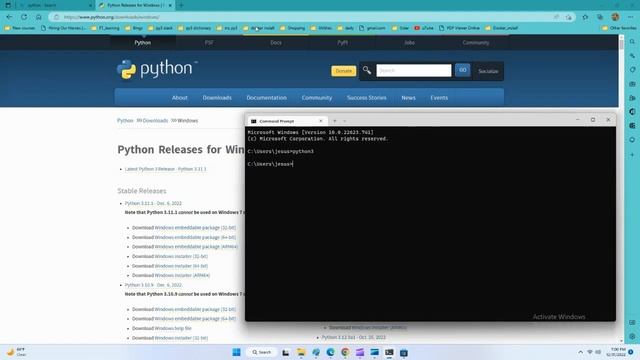Click the browser address bar

tap(302, 17)
